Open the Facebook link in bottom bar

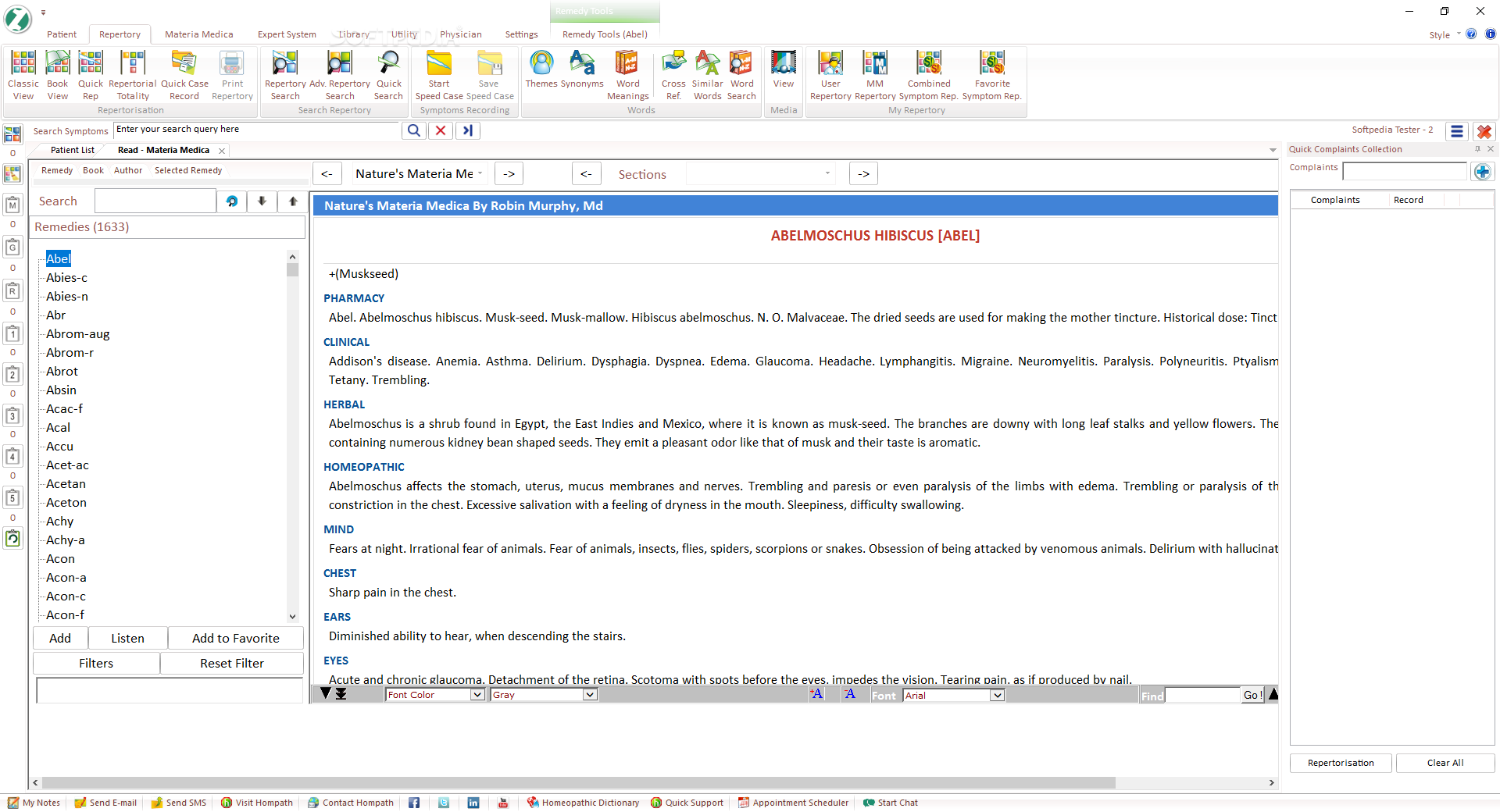click(x=414, y=803)
